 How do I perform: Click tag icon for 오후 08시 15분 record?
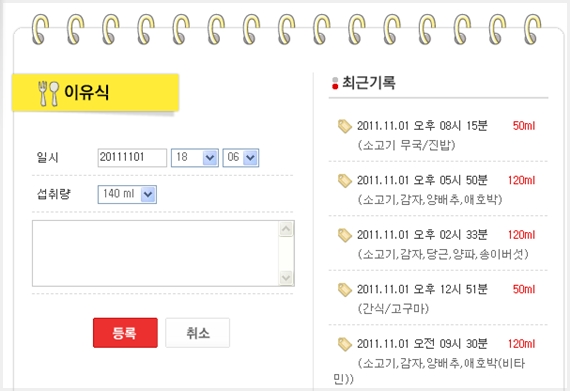(x=344, y=126)
